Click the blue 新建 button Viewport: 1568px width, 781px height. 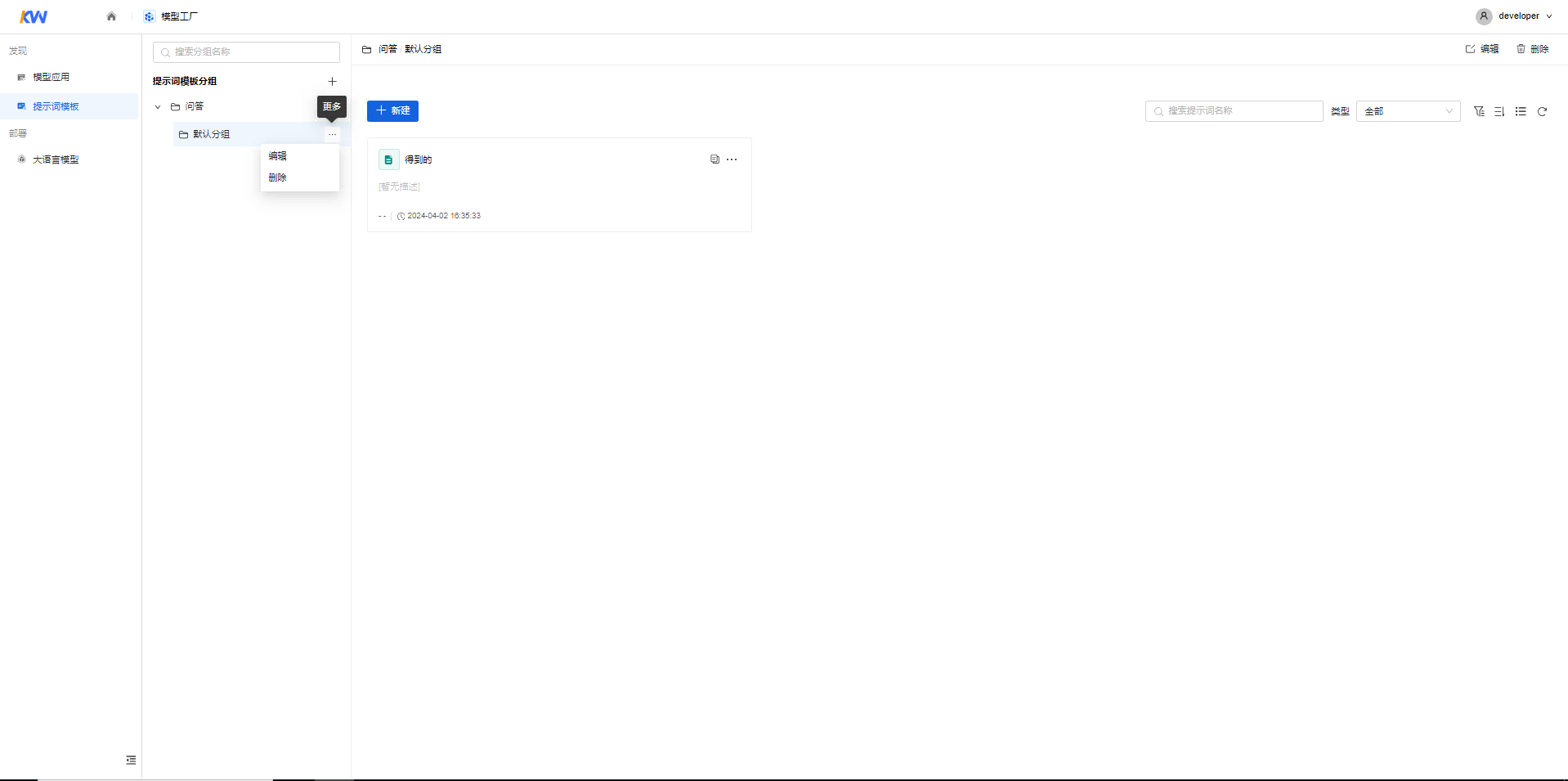click(x=392, y=111)
